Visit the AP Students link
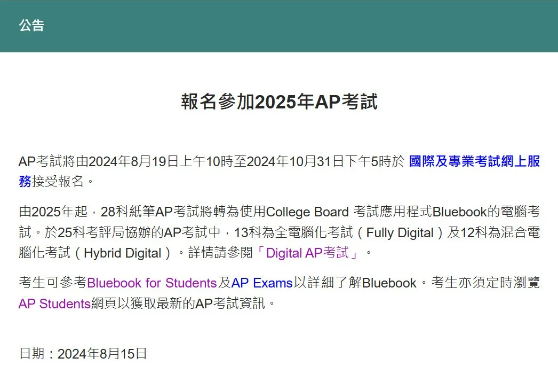The image size is (558, 366). coord(54,304)
